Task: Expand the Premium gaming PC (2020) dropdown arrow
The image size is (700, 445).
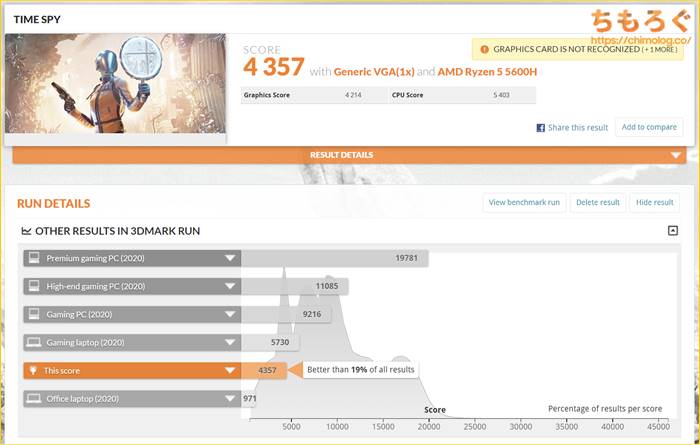Action: 230,258
